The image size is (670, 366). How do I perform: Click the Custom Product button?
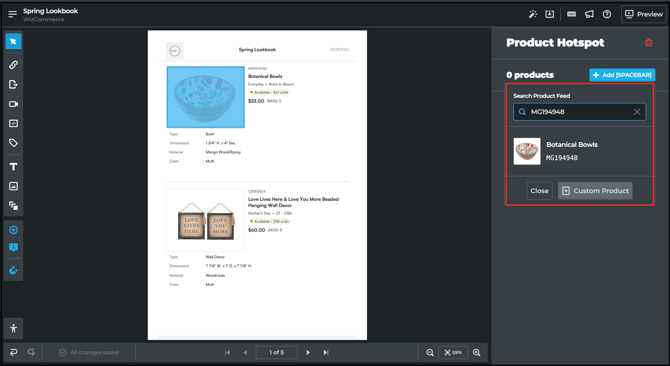[595, 191]
